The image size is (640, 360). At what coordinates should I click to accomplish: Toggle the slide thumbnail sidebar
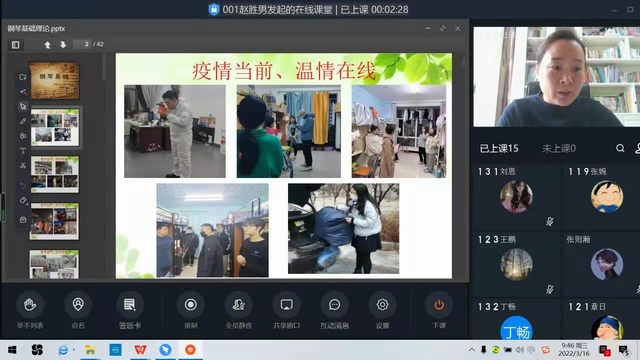16,44
